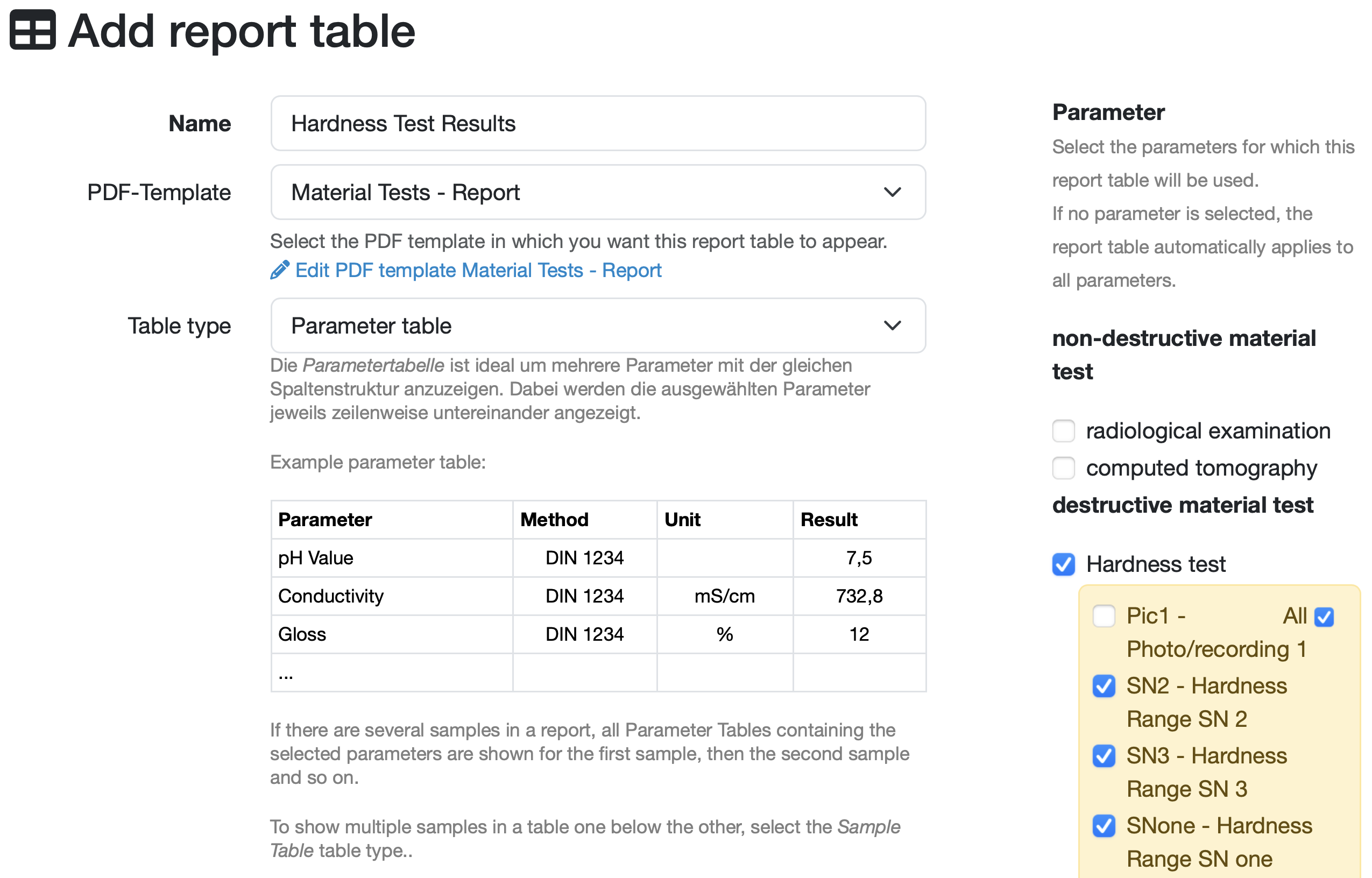
Task: Select Pic1 - Photo/recording 1 checkbox
Action: click(x=1104, y=617)
